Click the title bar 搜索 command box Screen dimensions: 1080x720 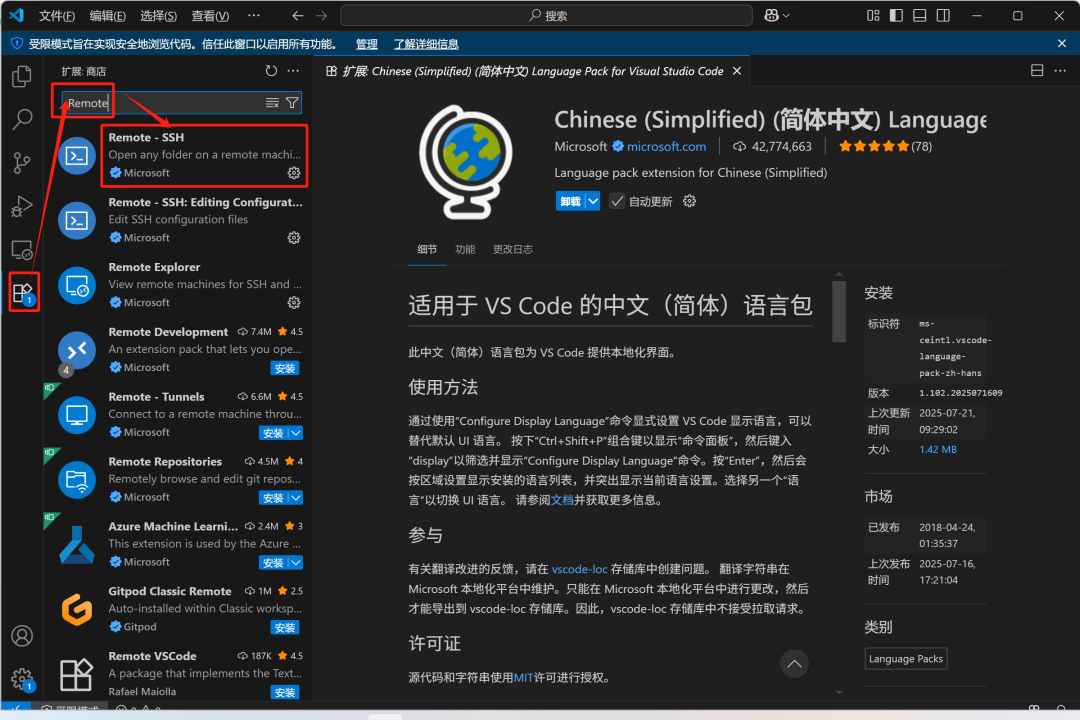546,15
